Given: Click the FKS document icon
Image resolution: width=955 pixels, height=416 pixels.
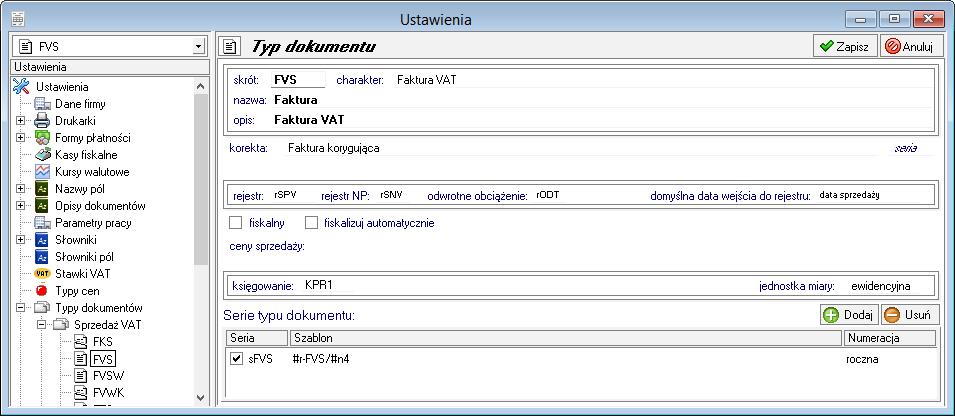Looking at the screenshot, I should (x=81, y=342).
